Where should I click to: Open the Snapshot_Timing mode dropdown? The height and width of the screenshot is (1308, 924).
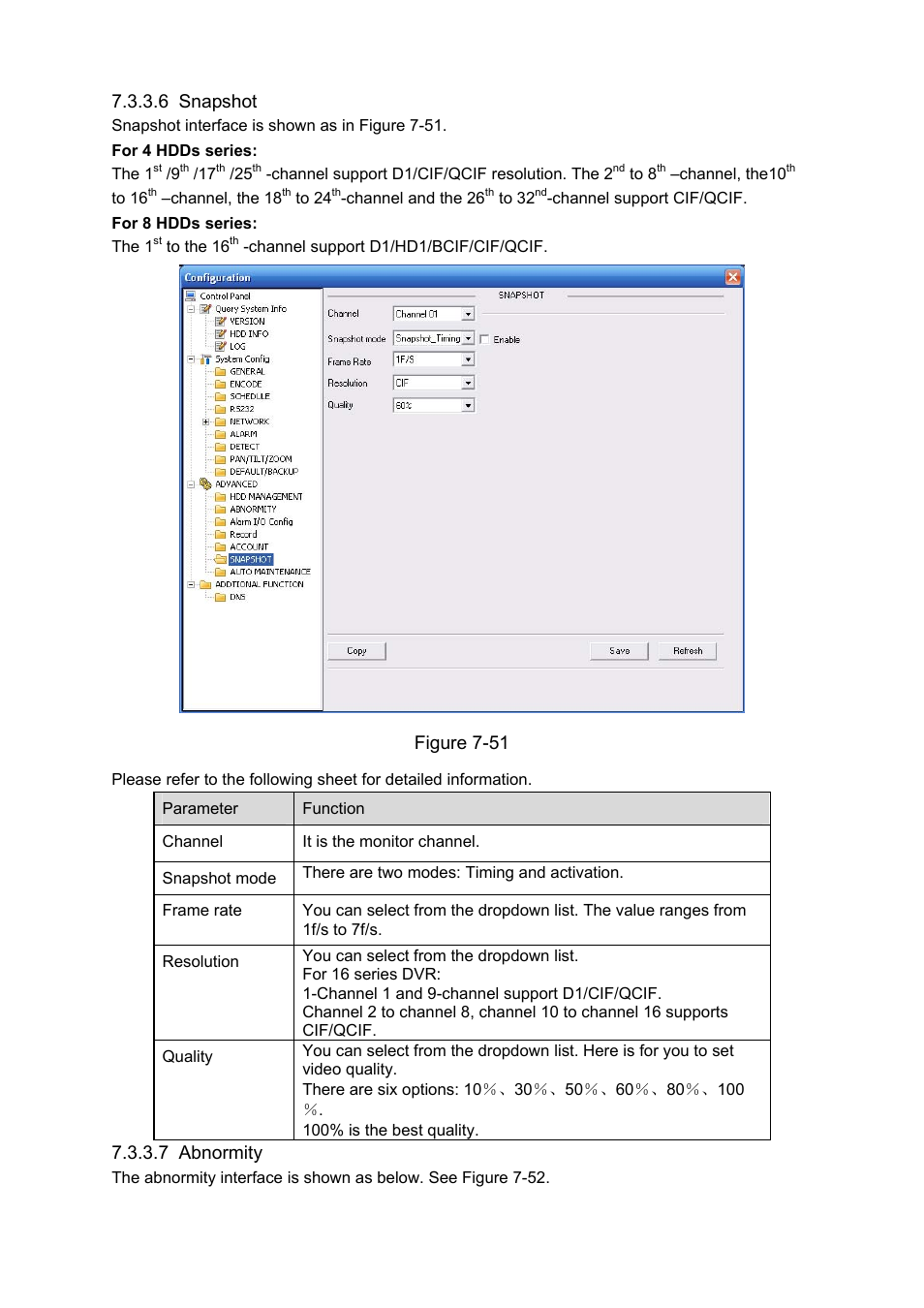tap(434, 338)
